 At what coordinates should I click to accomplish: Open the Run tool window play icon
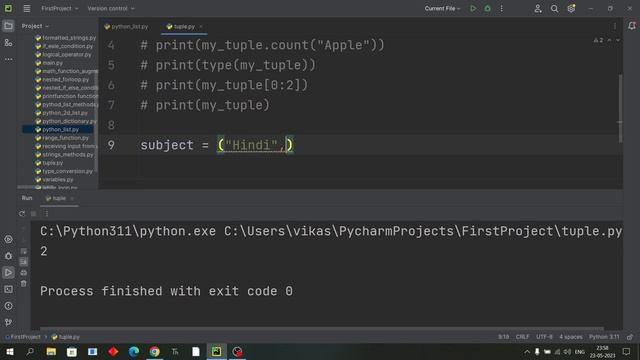[x=8, y=273]
